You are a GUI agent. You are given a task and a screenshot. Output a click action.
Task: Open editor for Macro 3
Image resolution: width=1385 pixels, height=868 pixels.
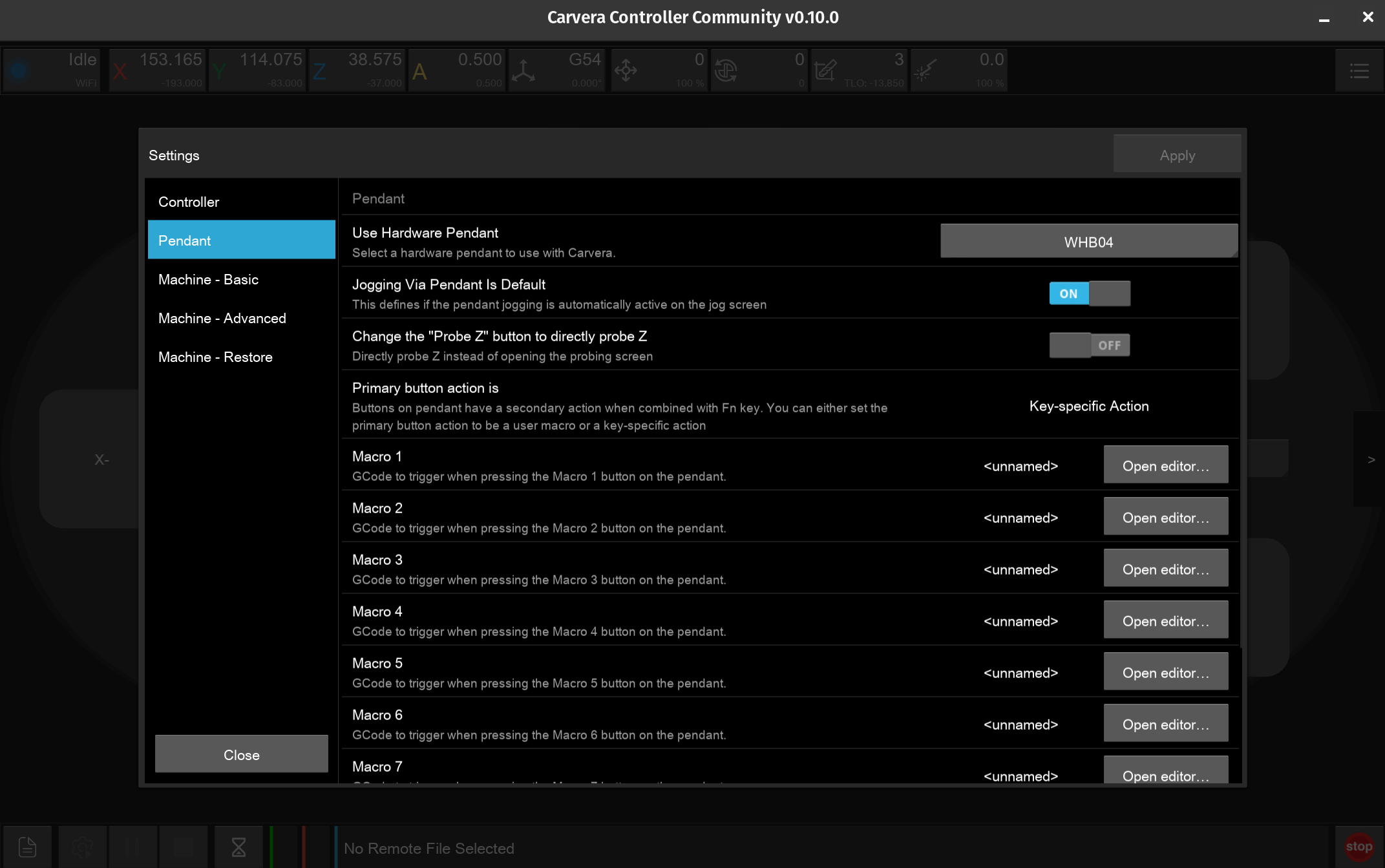click(x=1165, y=569)
